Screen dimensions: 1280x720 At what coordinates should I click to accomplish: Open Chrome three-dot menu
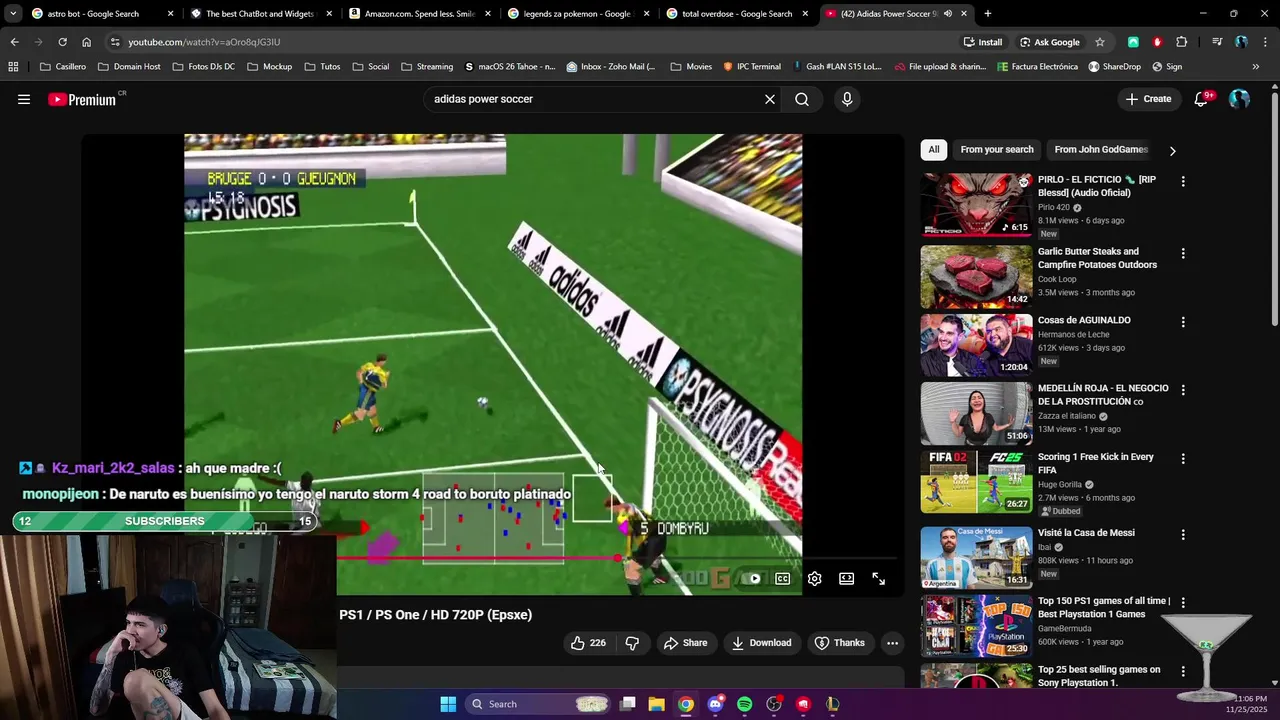point(1264,42)
